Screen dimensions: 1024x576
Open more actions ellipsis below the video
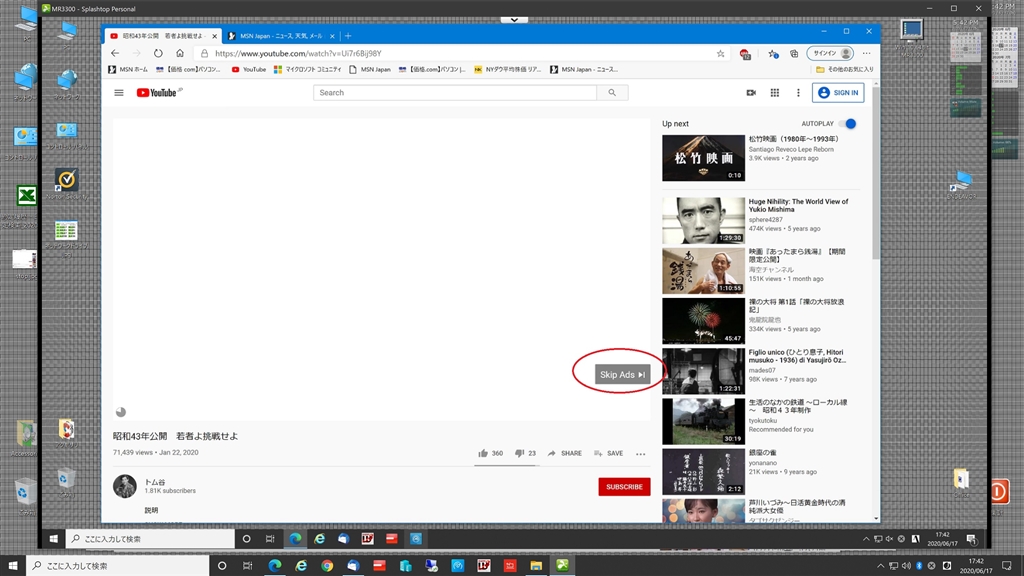pos(641,454)
